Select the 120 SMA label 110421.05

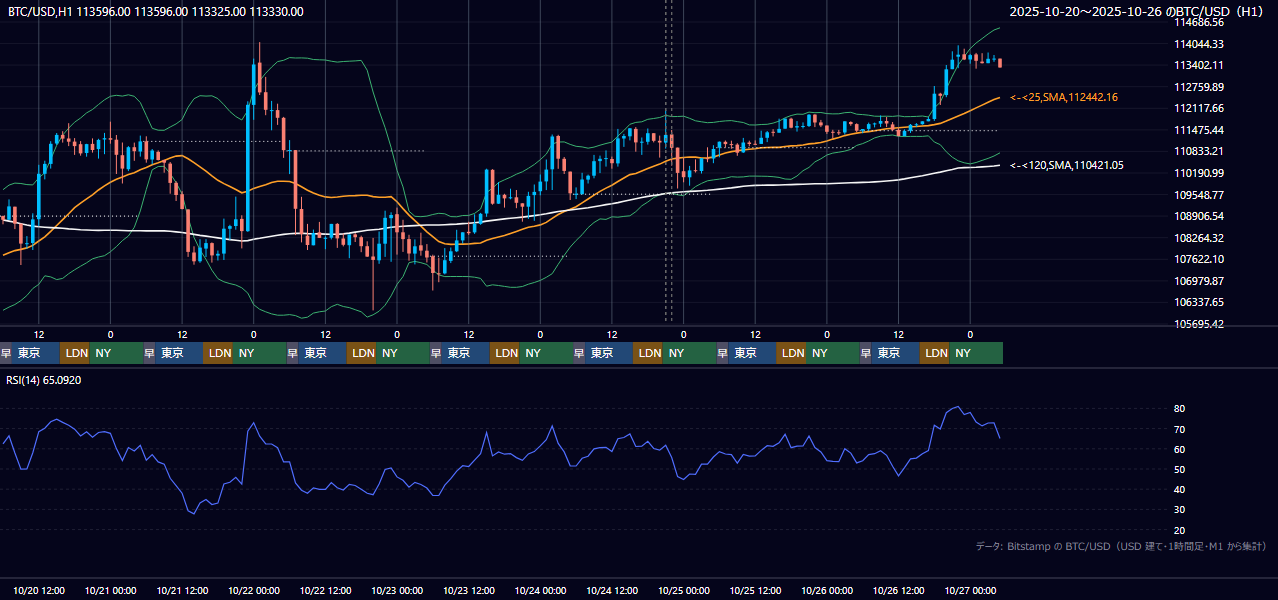click(x=1067, y=165)
